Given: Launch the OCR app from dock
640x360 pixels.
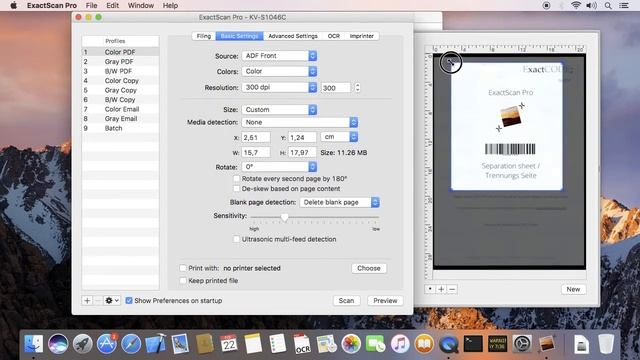Looking at the screenshot, I should (x=302, y=344).
